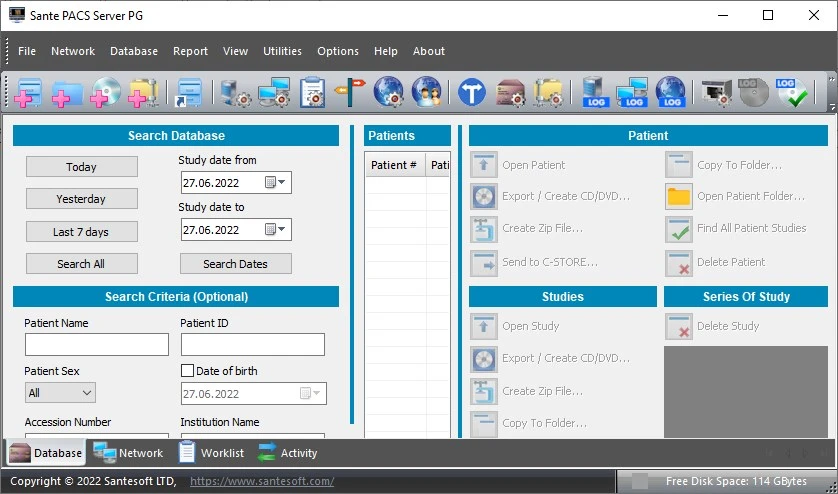Open the clipboard settings toolbar icon
Image resolution: width=838 pixels, height=494 pixels.
[312, 93]
